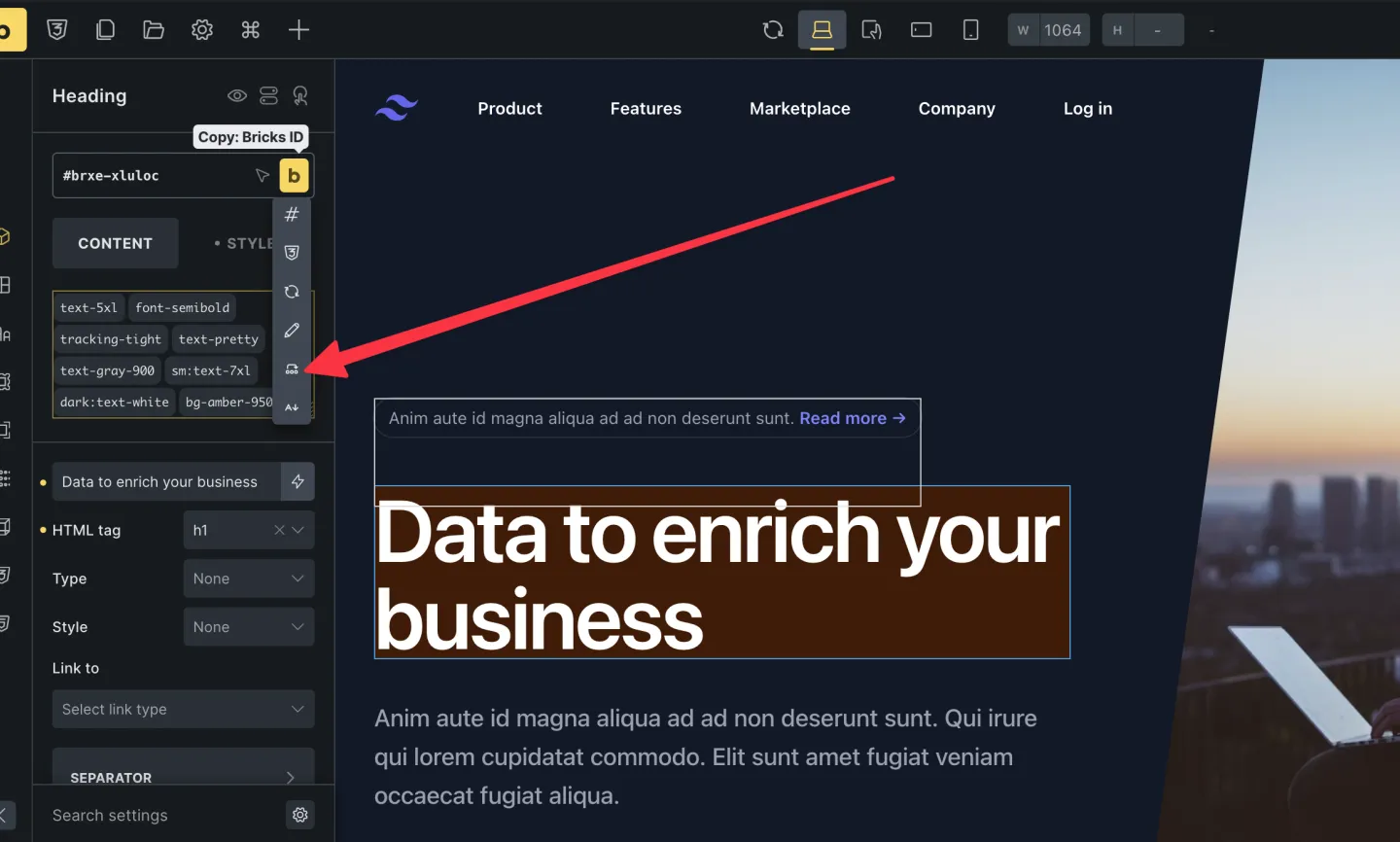Click the hash symbol icon in the vertical menu
Image resolution: width=1400 pixels, height=842 pixels.
click(292, 214)
